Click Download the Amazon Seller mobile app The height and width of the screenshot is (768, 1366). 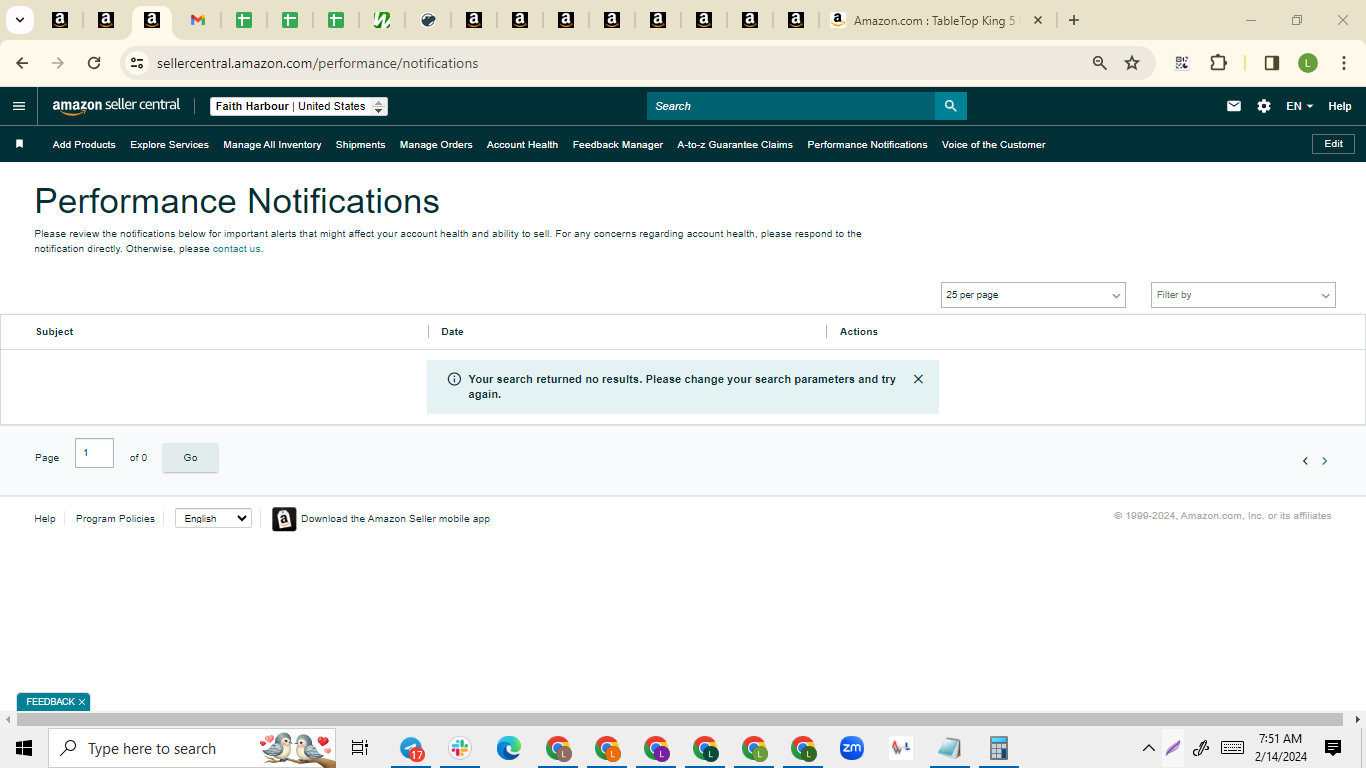(395, 519)
